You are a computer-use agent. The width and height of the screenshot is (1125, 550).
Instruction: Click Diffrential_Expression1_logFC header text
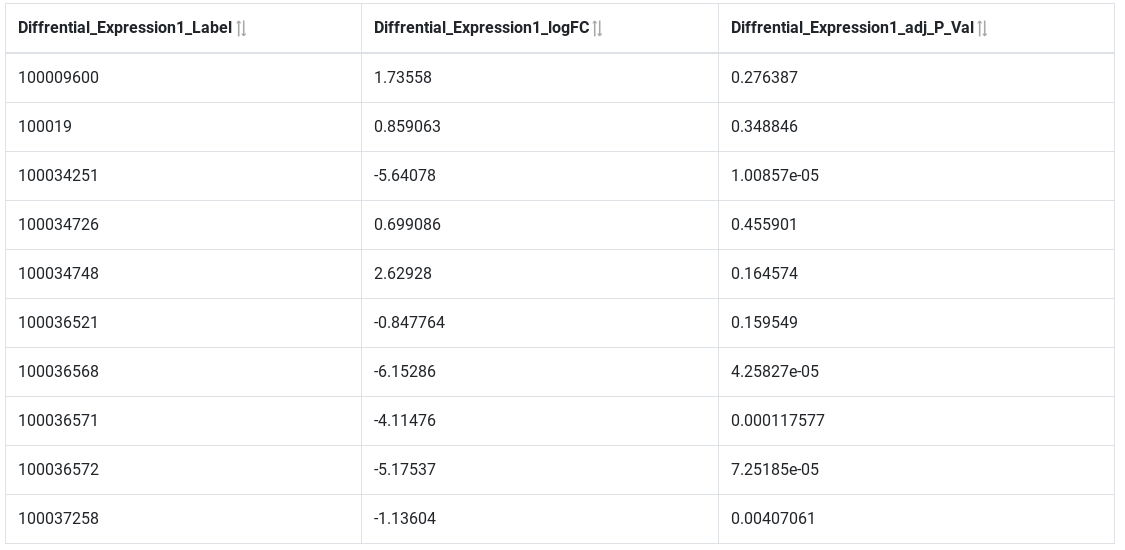481,28
